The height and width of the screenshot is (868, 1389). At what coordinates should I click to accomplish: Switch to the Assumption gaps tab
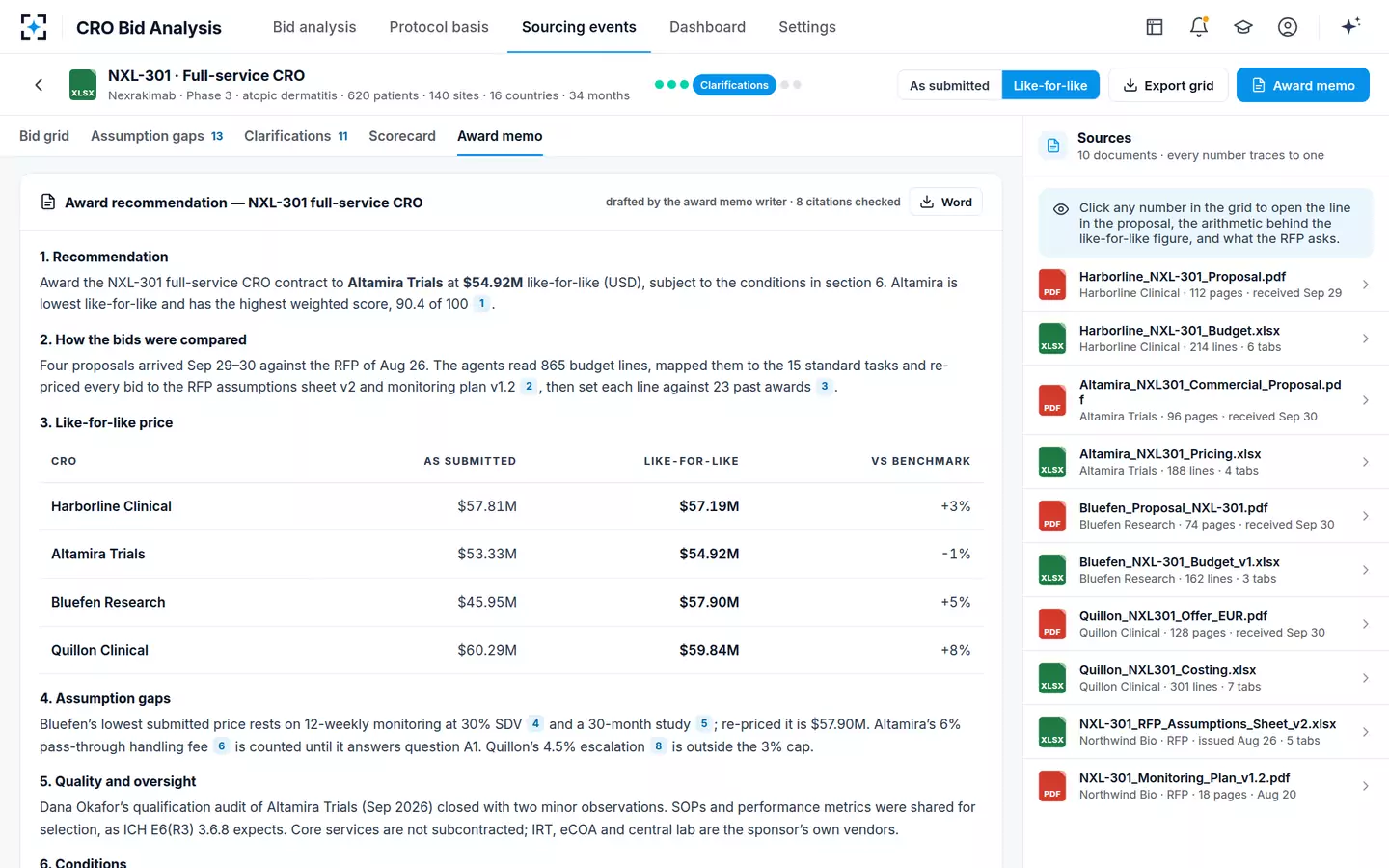click(156, 136)
